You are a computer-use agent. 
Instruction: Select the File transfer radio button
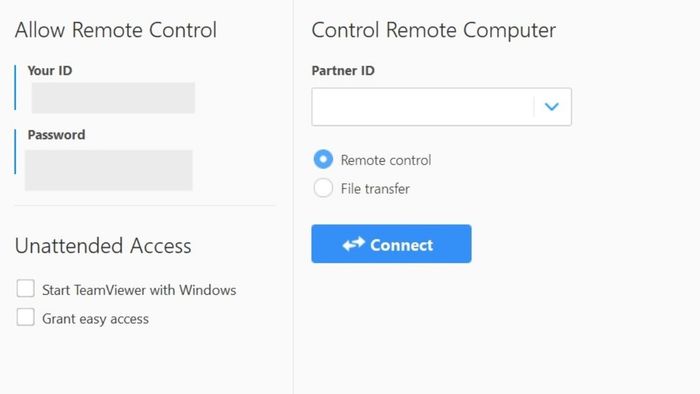point(323,188)
